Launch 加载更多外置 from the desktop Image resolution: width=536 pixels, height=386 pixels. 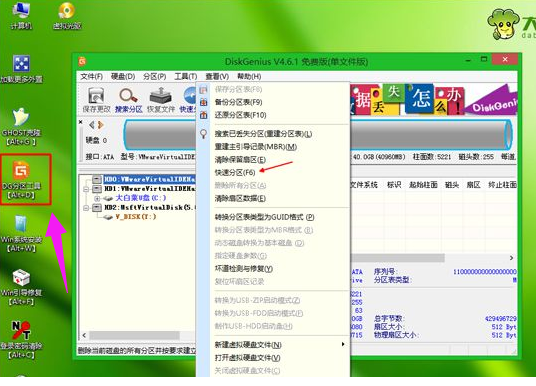pyautogui.click(x=21, y=69)
